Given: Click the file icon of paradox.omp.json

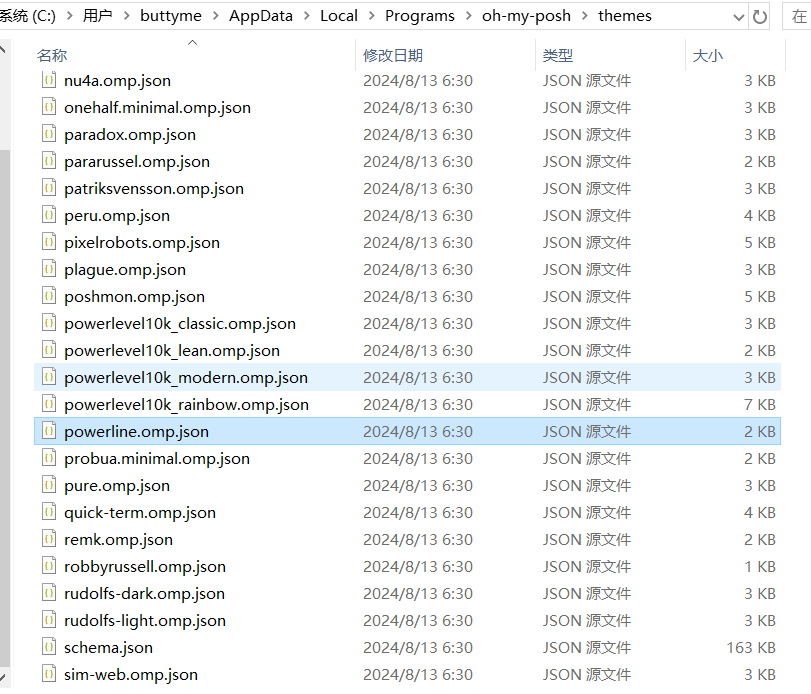Looking at the screenshot, I should 48,134.
